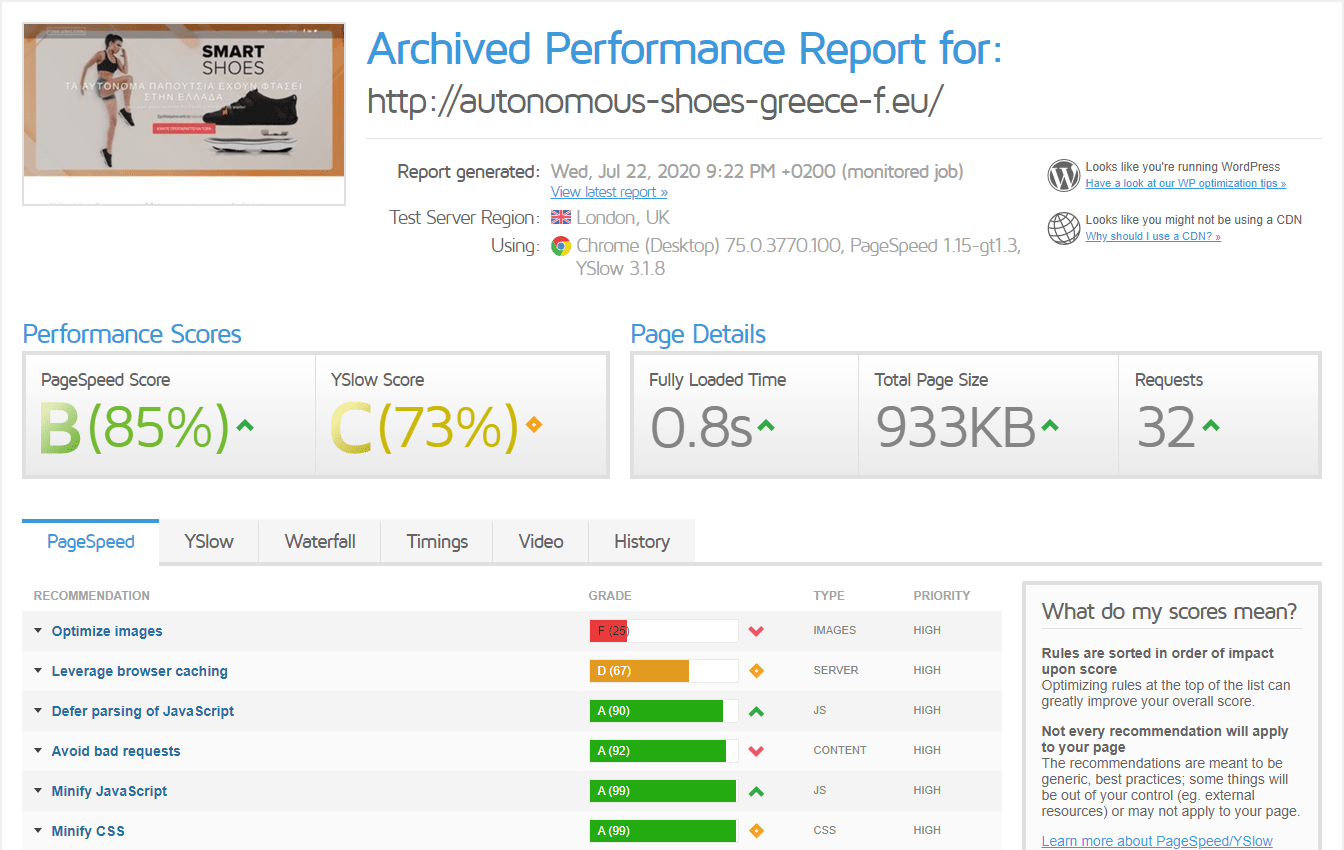Viewport: 1344px width, 850px height.
Task: Click green arrow next to Fully Loaded Time
Action: coord(766,425)
